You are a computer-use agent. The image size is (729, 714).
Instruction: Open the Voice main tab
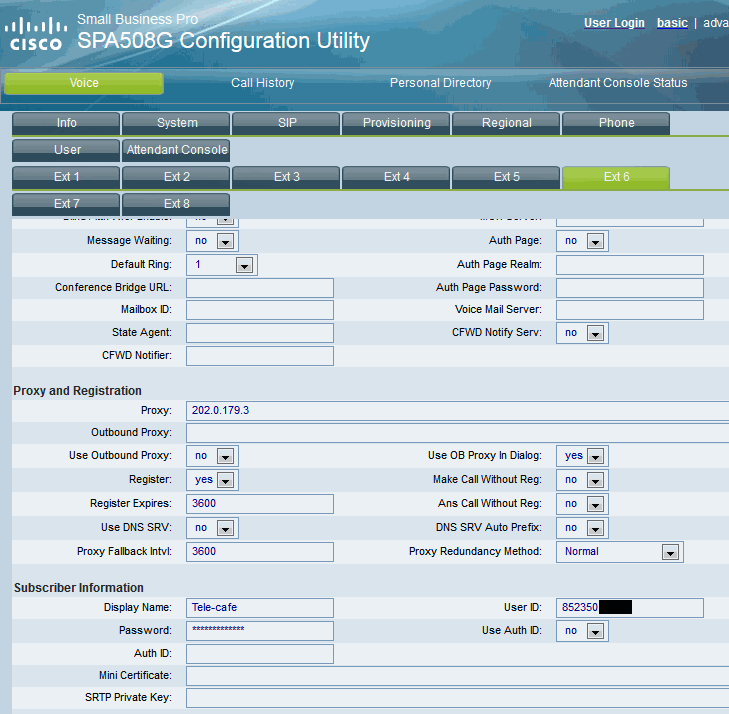(x=84, y=83)
